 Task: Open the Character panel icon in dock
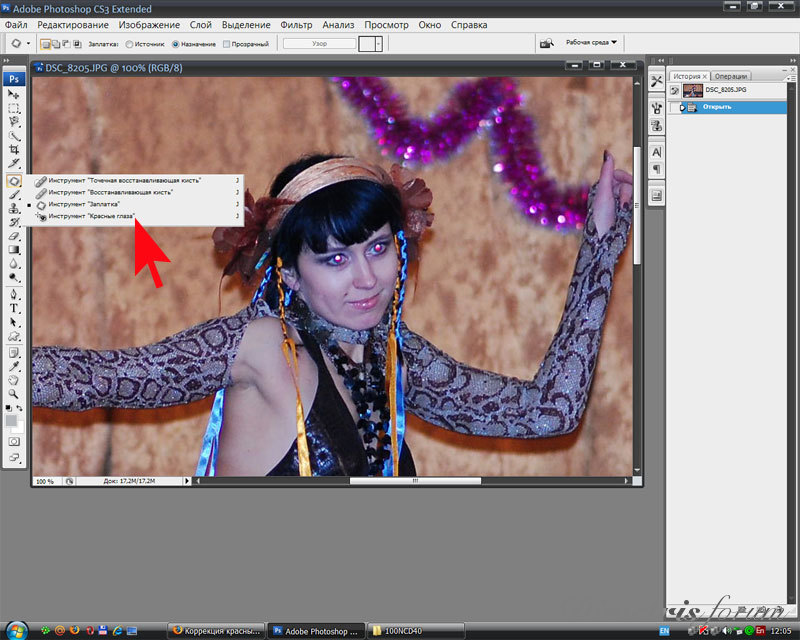click(657, 151)
